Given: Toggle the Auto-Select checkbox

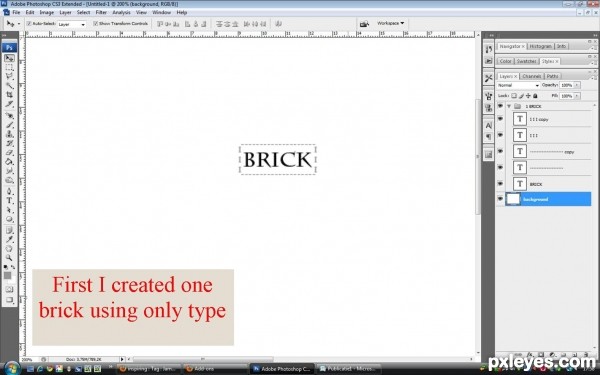Looking at the screenshot, I should 29,24.
